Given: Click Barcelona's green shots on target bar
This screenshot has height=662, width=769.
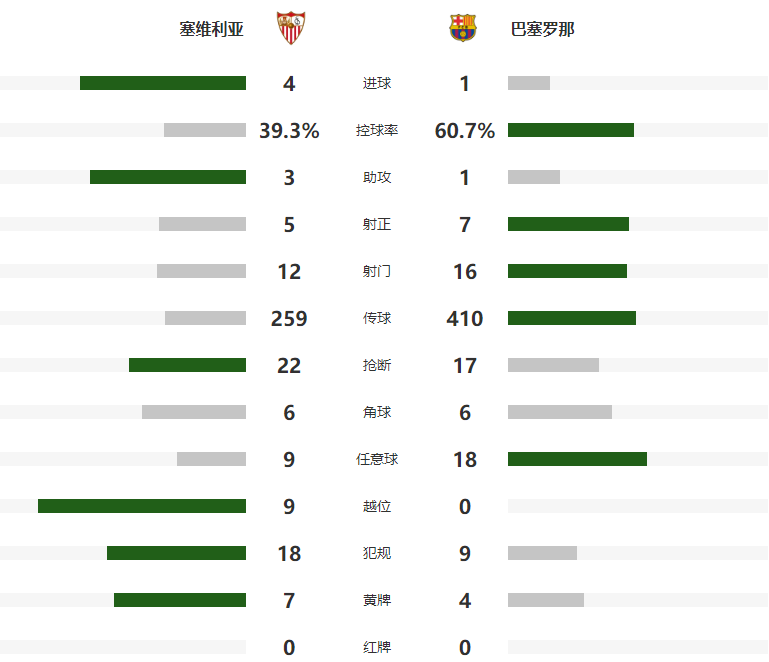Looking at the screenshot, I should pos(568,224).
